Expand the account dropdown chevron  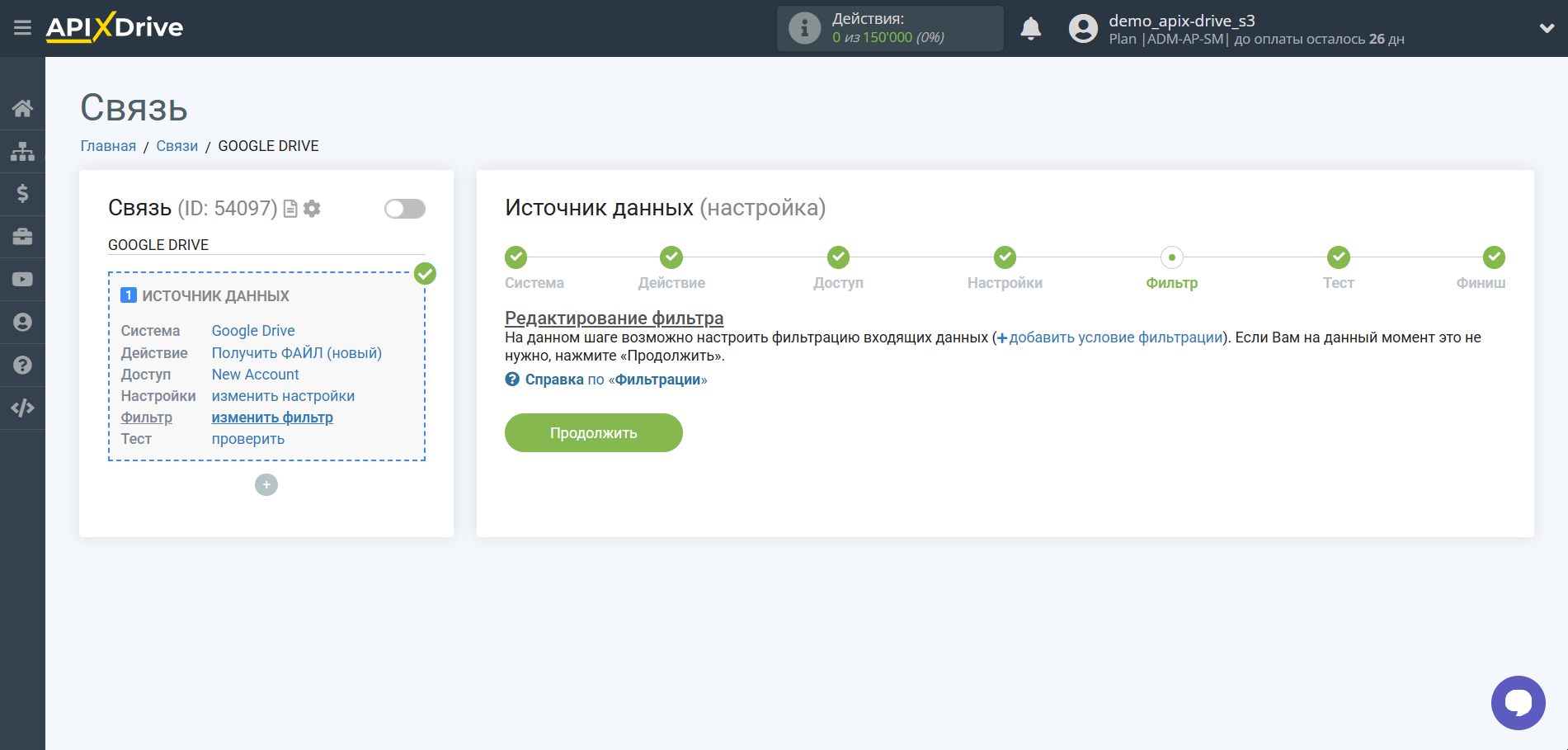point(1547,28)
